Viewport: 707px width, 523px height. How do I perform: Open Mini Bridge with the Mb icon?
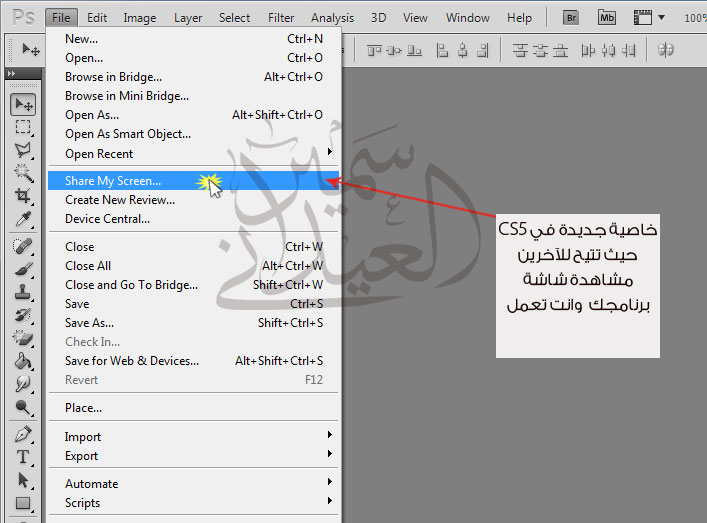pos(607,18)
